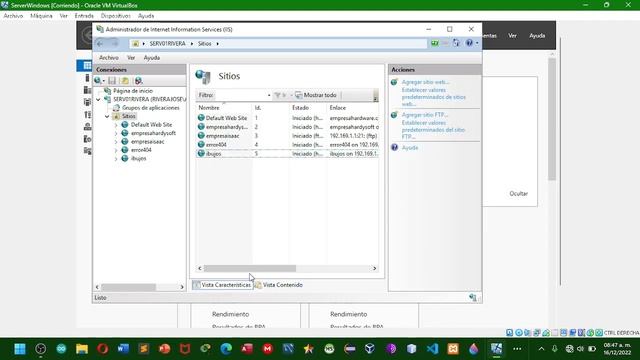This screenshot has height=360, width=640.
Task: Click Agregar sitio FTP action link
Action: coord(424,115)
